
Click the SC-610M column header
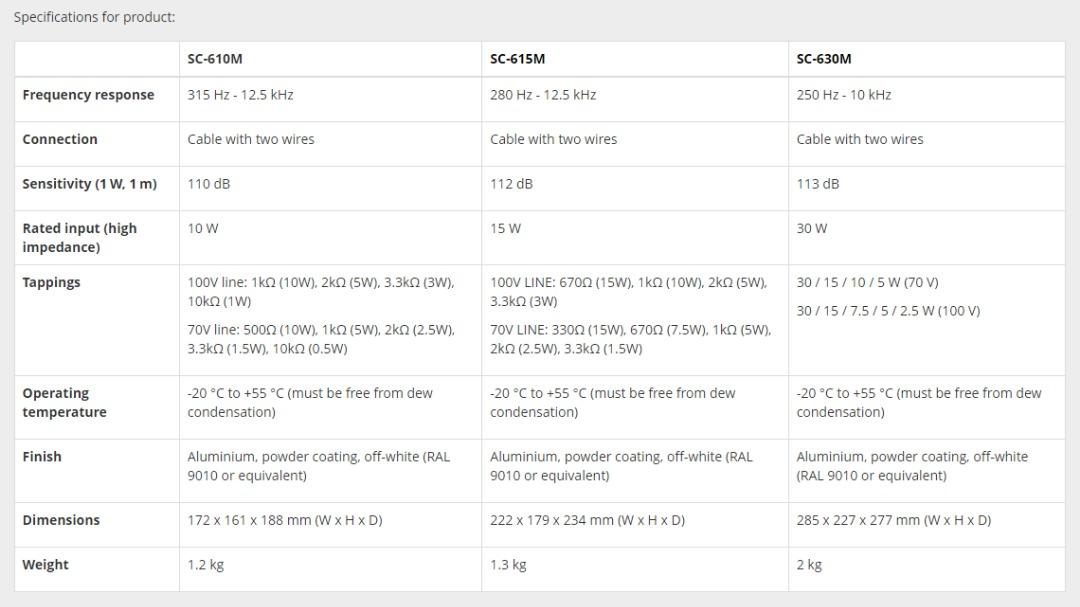(x=215, y=59)
